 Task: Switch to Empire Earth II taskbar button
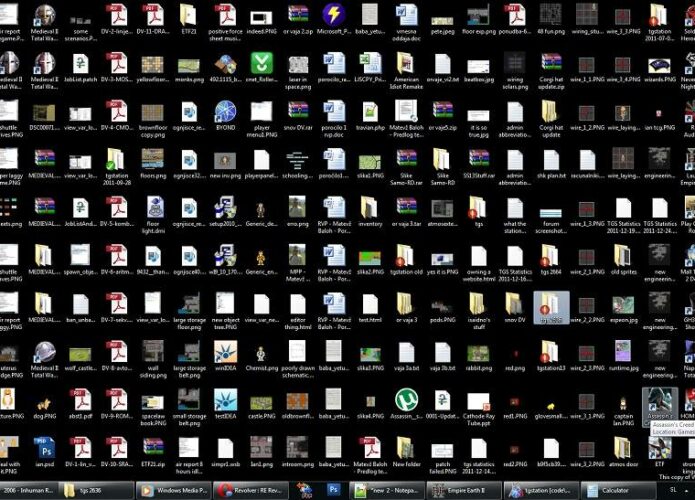pos(464,490)
